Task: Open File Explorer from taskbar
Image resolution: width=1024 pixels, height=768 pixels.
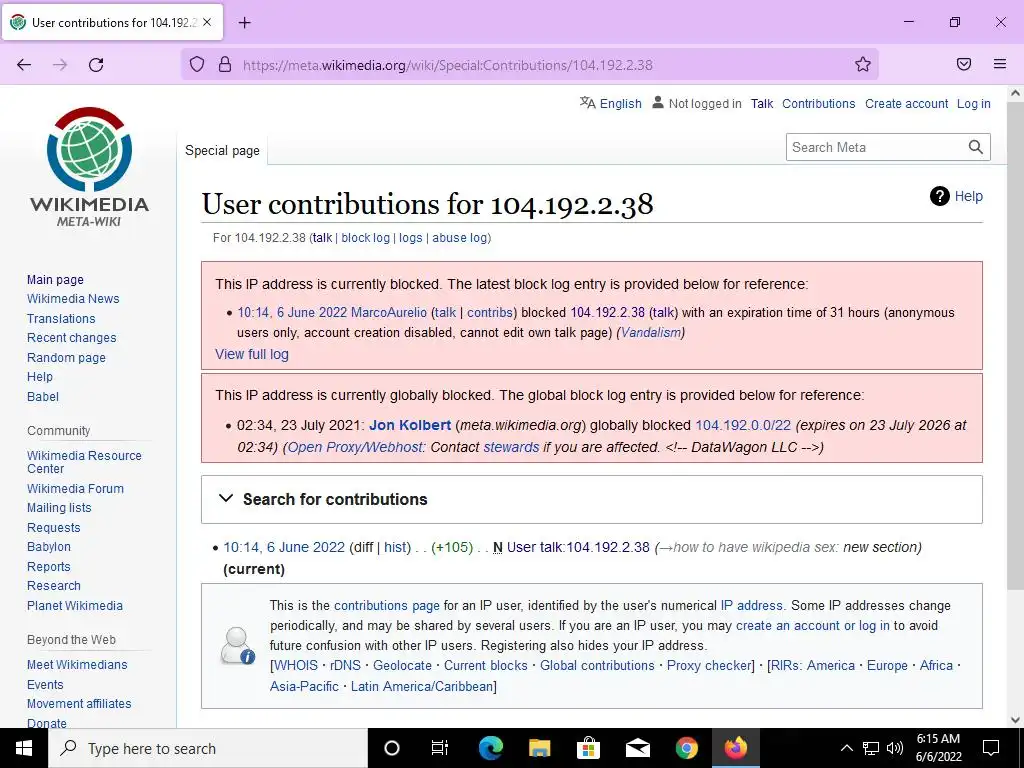Action: click(x=539, y=748)
